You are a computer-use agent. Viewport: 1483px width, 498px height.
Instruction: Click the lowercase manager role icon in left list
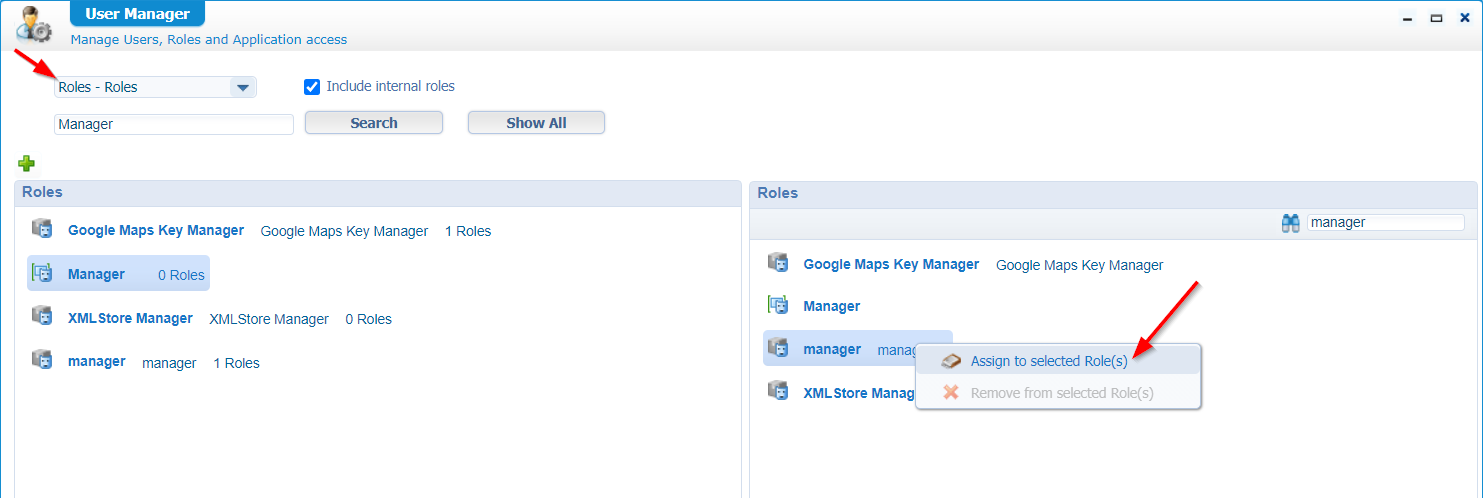click(42, 361)
